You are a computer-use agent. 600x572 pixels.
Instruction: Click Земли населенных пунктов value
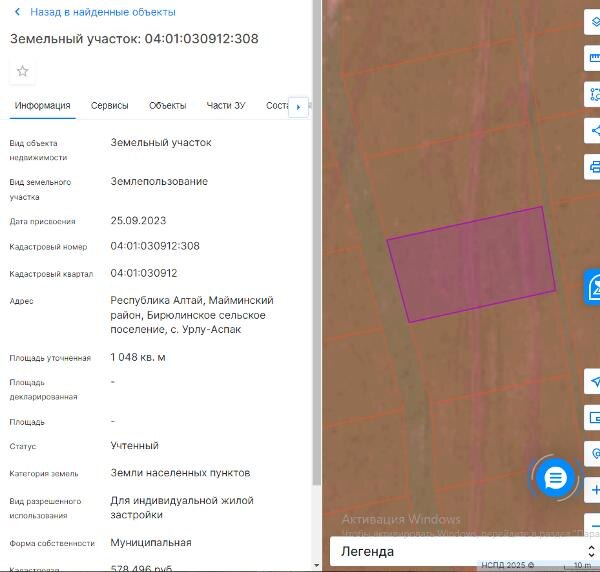coord(180,473)
